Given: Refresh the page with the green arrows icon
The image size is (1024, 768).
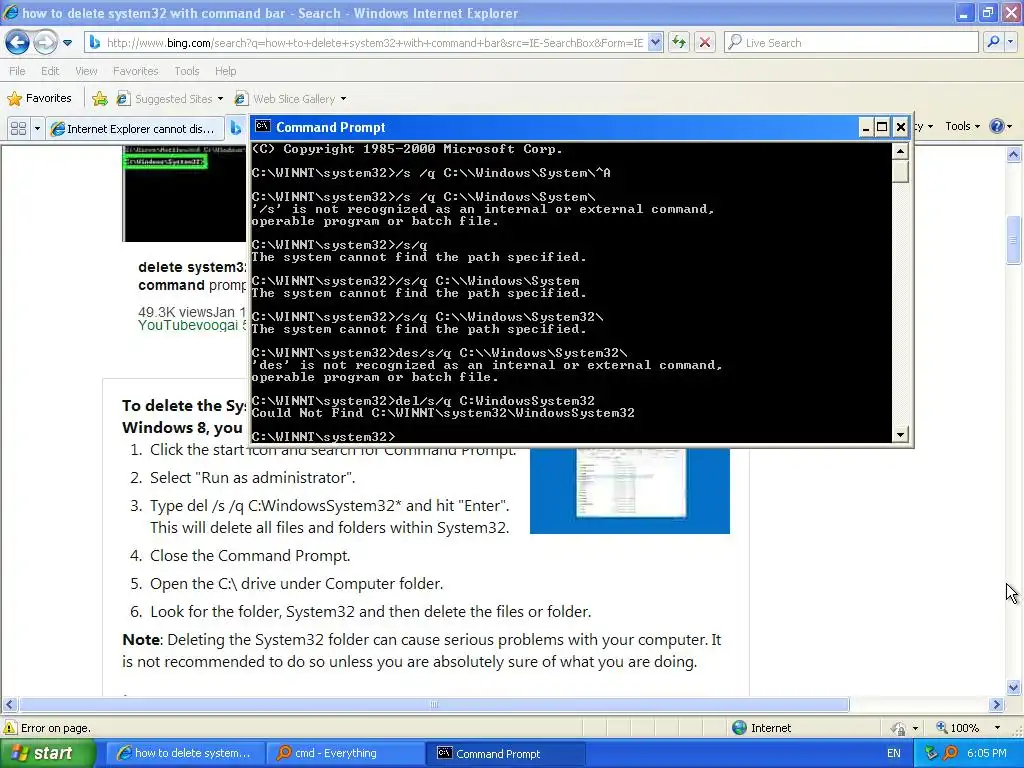Looking at the screenshot, I should pos(679,42).
